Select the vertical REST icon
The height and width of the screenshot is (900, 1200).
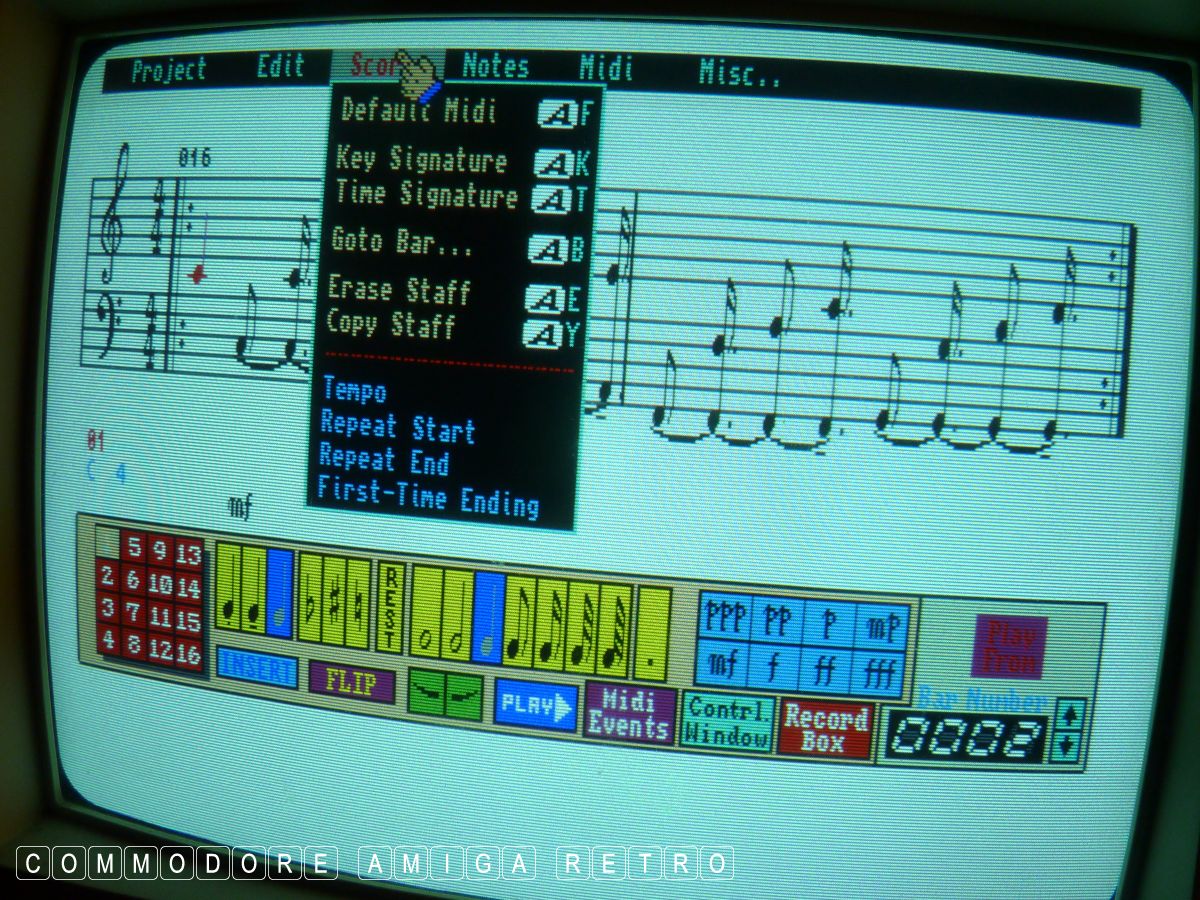390,607
